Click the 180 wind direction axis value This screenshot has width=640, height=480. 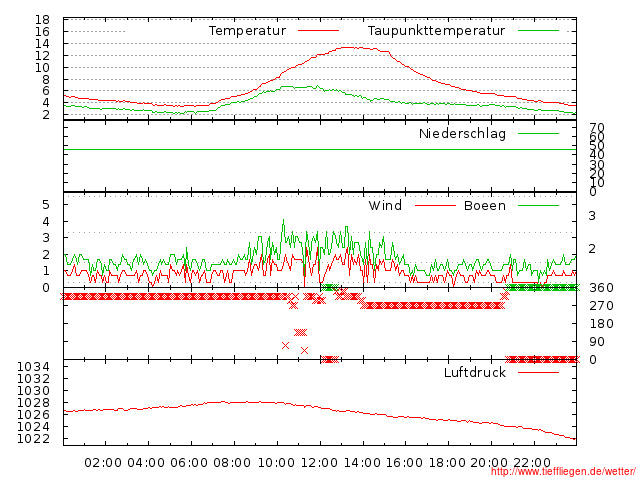pyautogui.click(x=601, y=324)
